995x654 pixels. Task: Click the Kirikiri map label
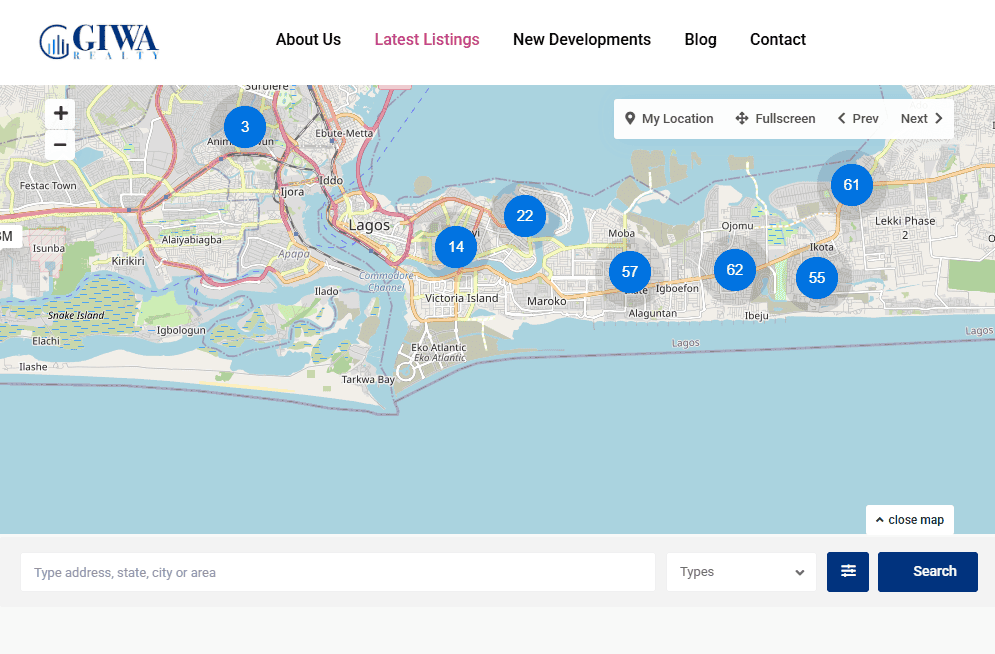click(128, 261)
